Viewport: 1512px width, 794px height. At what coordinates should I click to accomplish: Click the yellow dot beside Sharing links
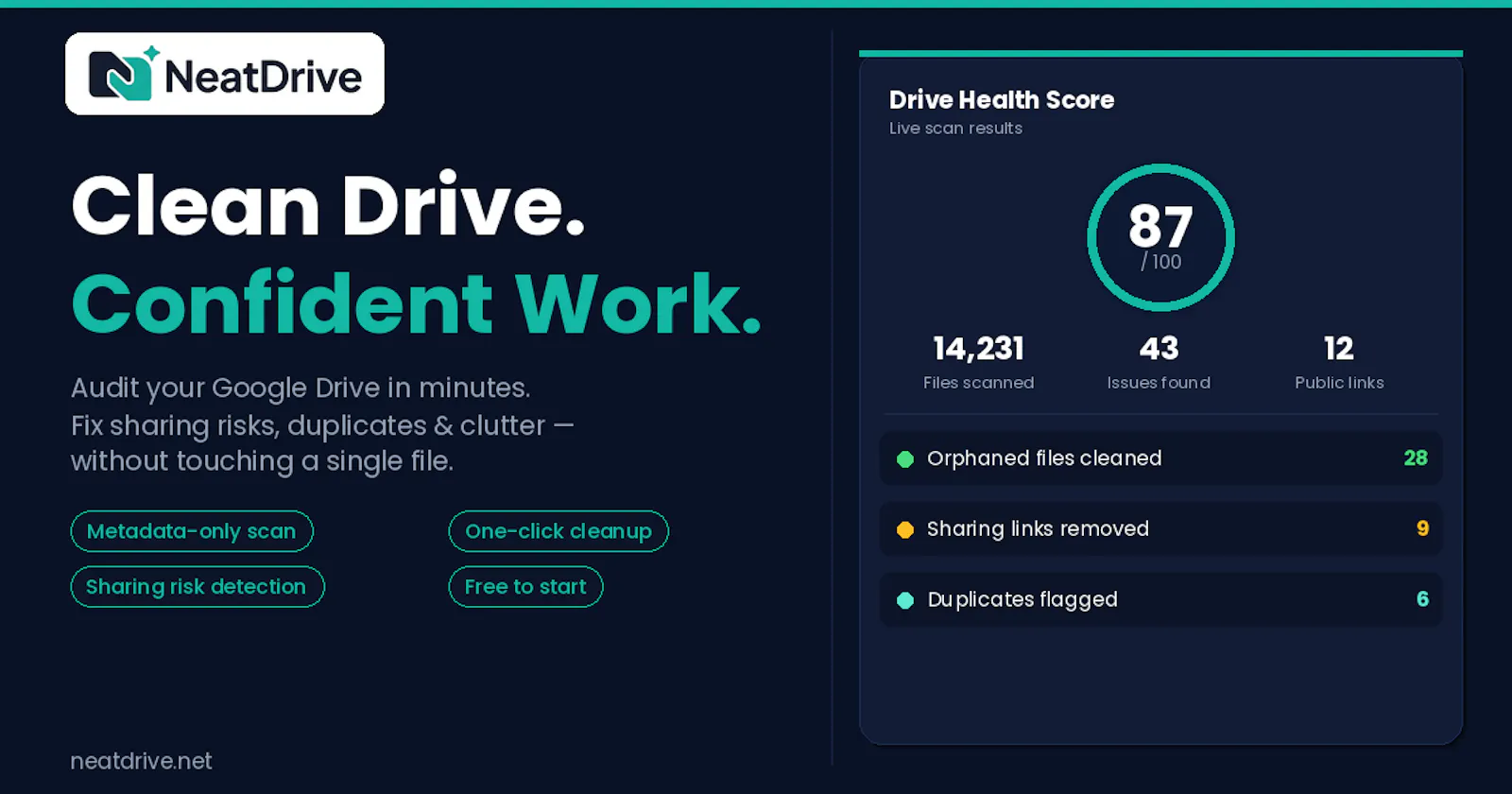(905, 530)
